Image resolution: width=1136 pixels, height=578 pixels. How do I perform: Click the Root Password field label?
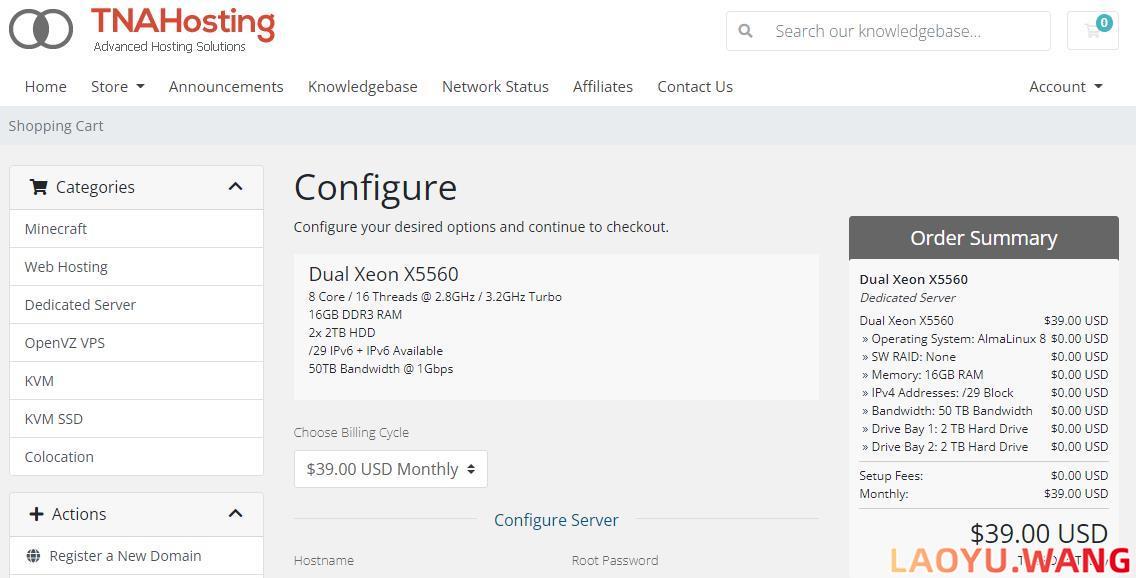coord(614,561)
